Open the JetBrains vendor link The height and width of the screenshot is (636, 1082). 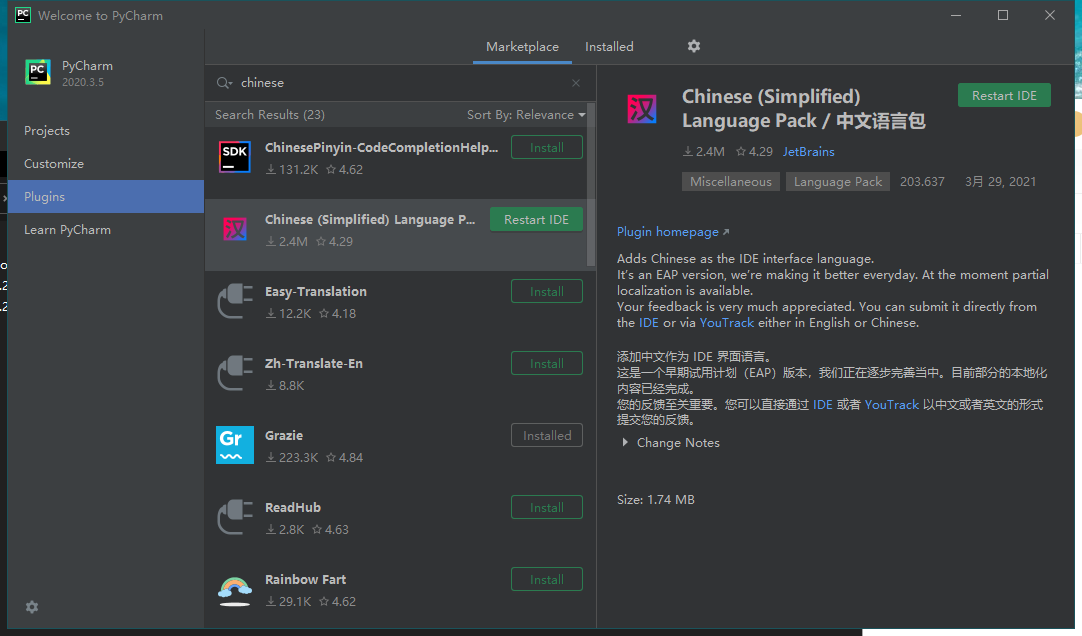click(x=808, y=152)
